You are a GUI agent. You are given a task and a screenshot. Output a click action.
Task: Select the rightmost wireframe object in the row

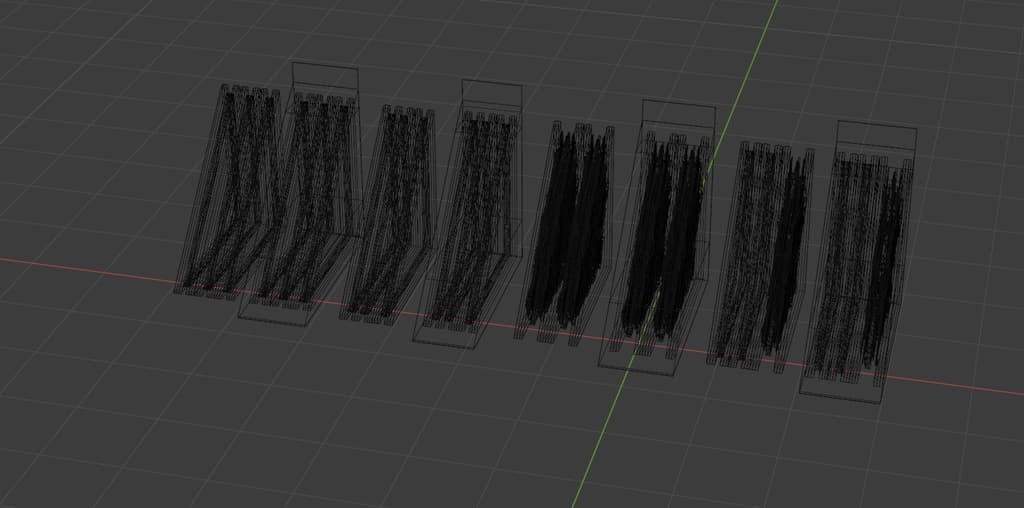858,262
